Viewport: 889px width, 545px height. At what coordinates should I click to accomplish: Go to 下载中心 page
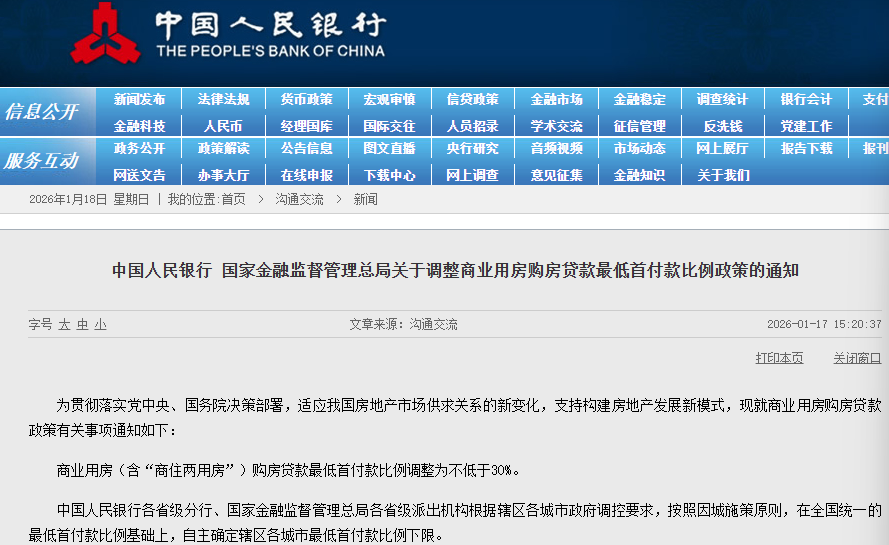(389, 175)
